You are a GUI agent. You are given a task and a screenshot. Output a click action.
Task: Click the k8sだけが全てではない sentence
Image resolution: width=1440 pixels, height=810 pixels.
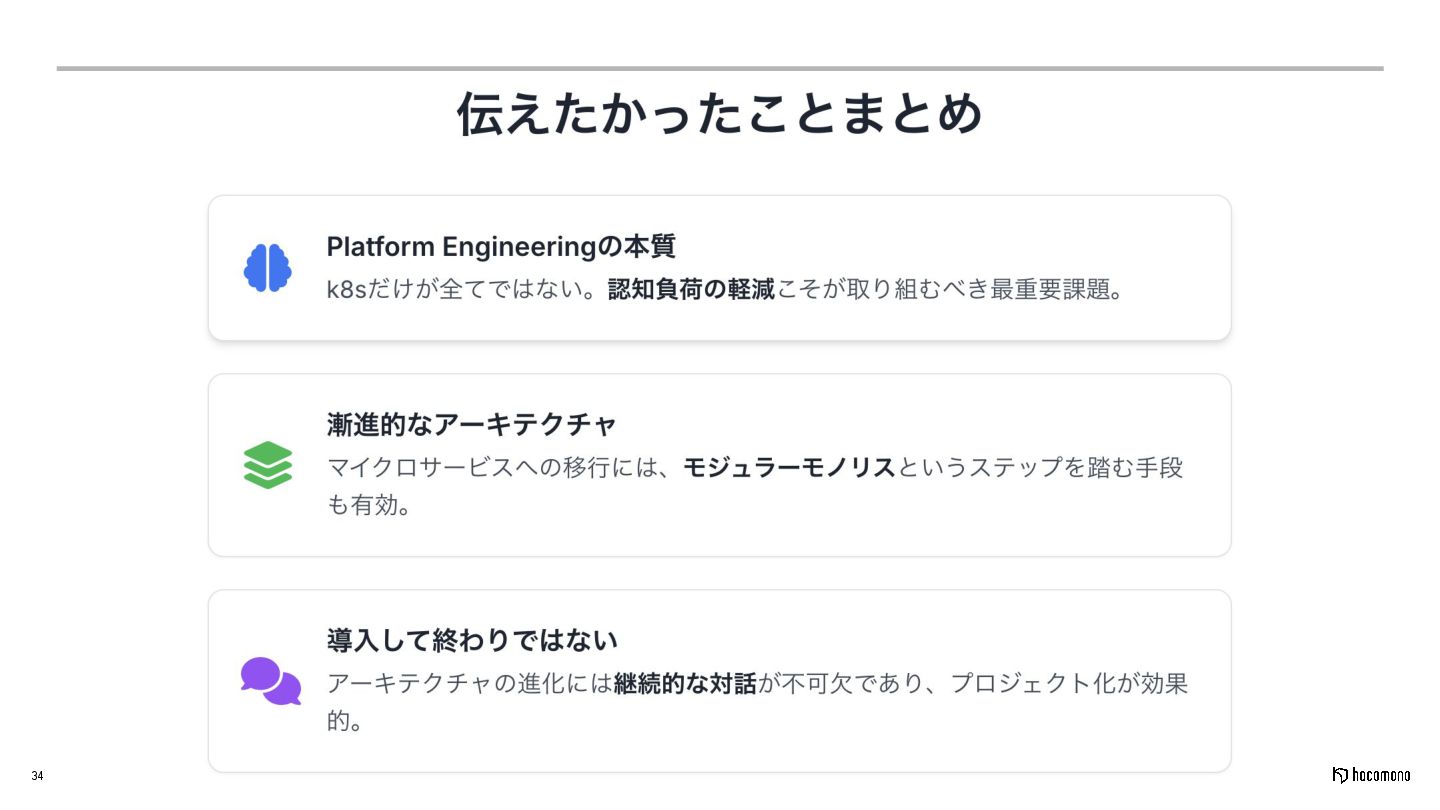tap(465, 290)
